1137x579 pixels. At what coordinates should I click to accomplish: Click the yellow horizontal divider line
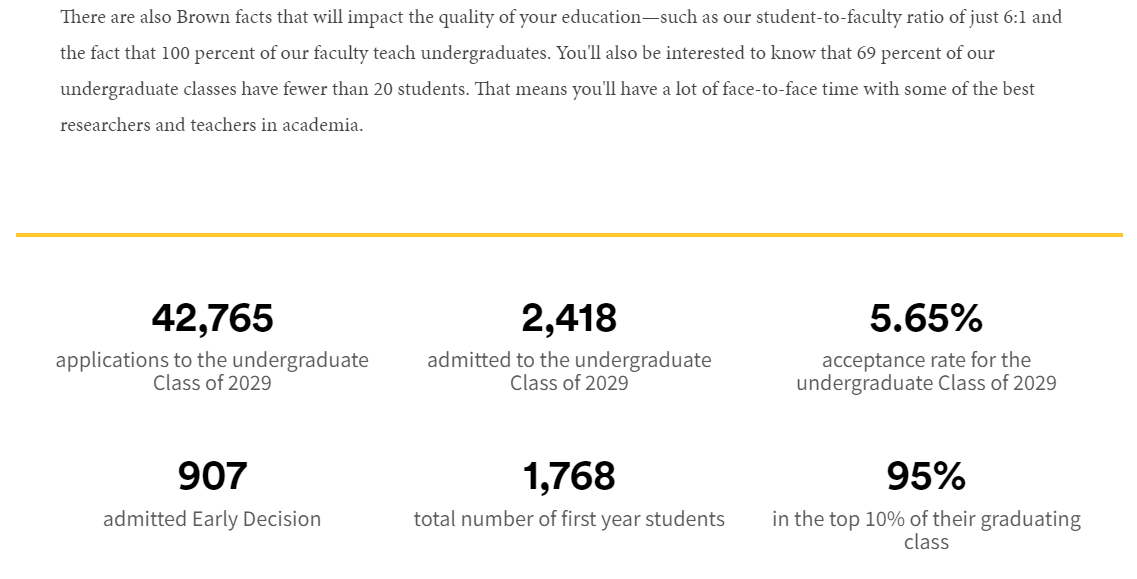(x=569, y=235)
